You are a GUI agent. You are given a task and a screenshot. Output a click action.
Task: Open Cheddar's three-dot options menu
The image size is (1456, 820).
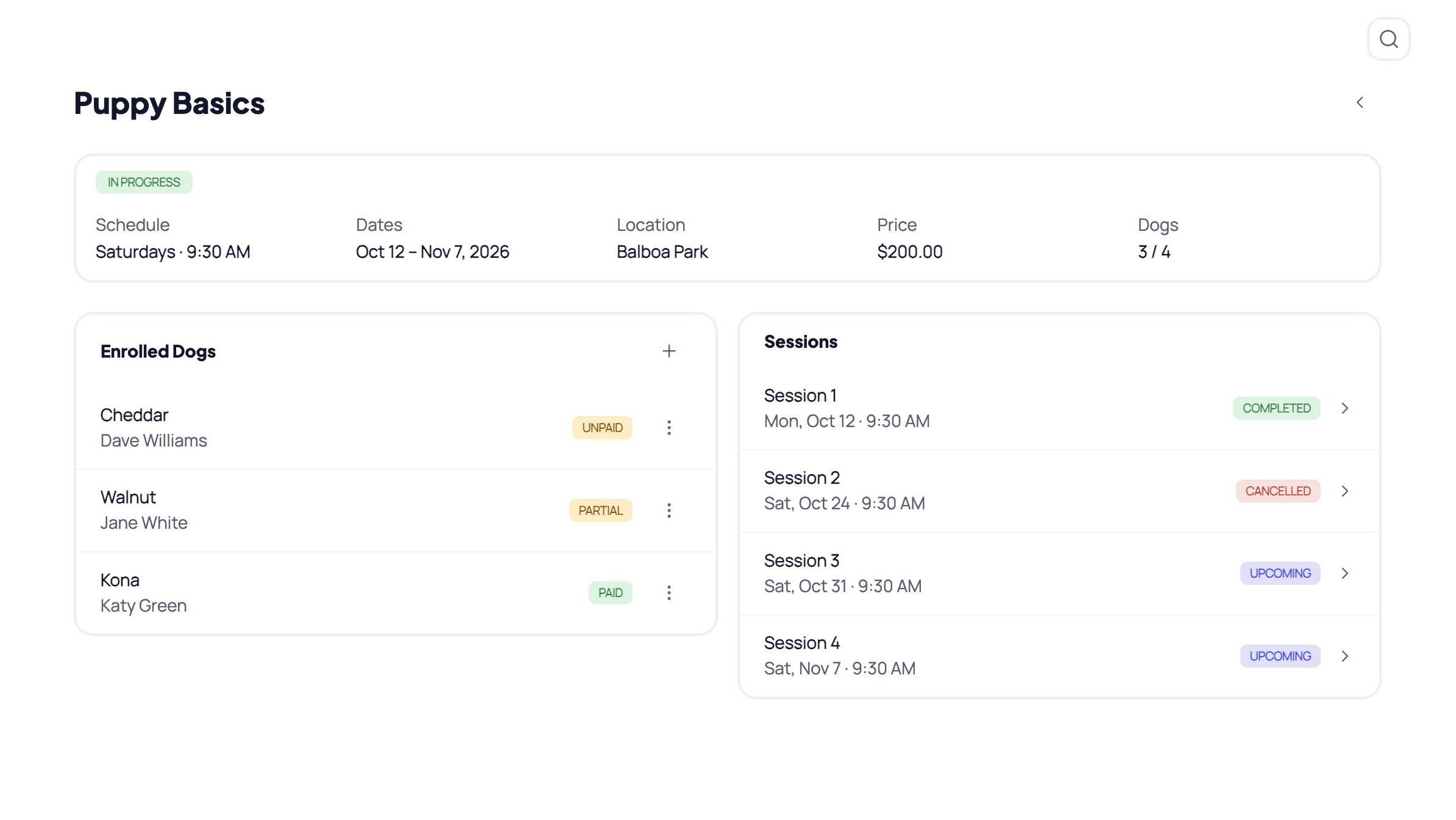669,428
